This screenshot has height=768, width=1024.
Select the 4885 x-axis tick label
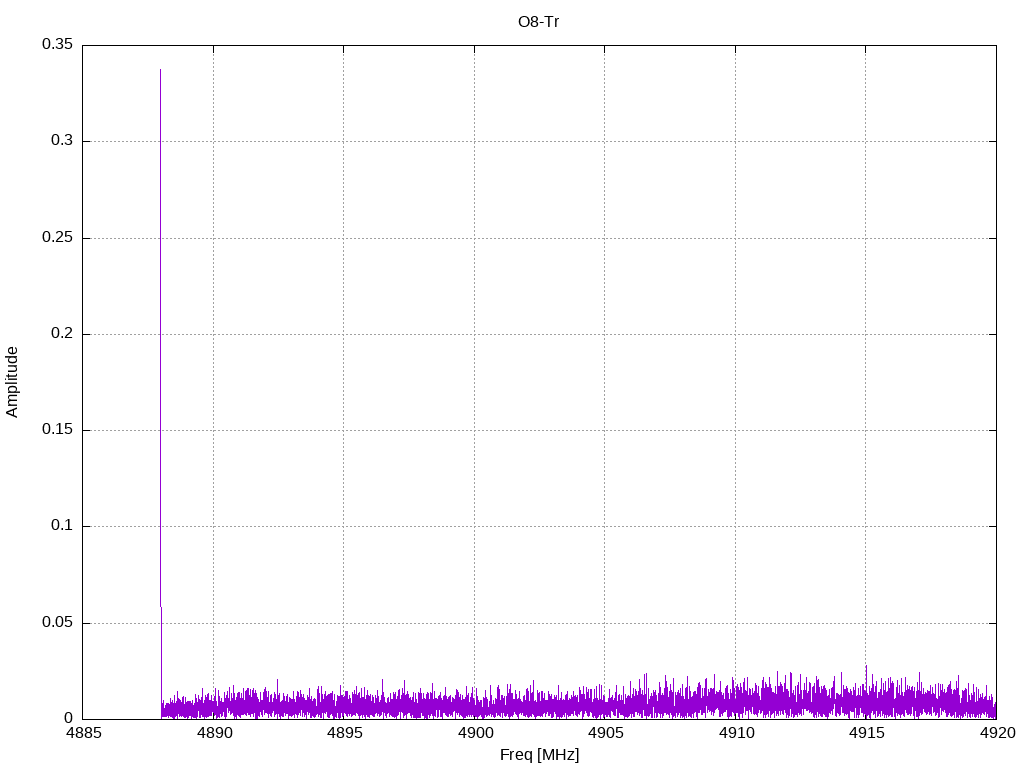pos(83,734)
